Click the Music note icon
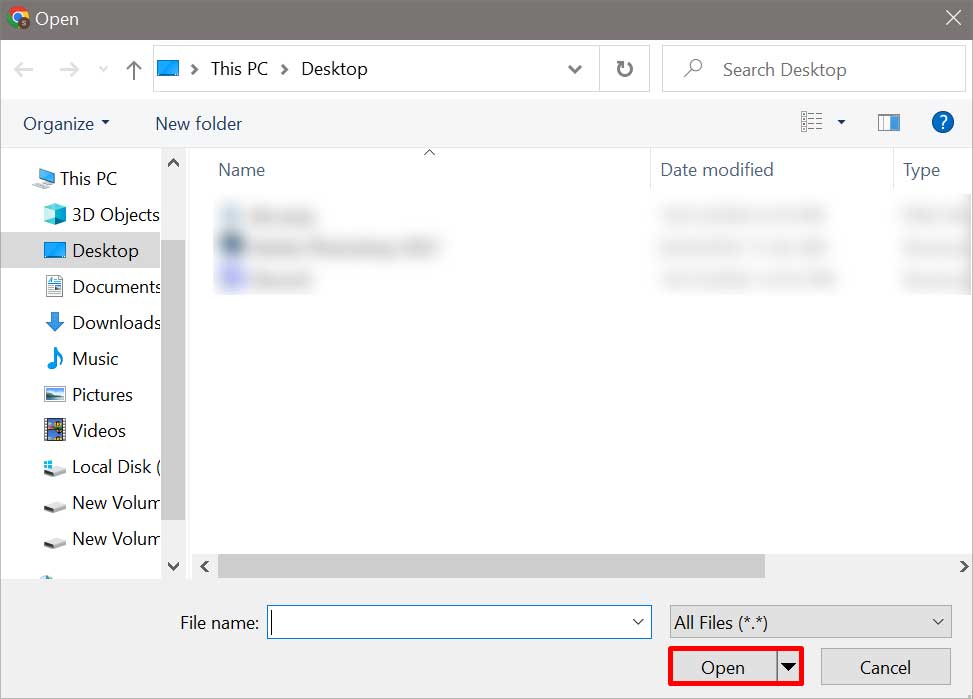 (55, 358)
